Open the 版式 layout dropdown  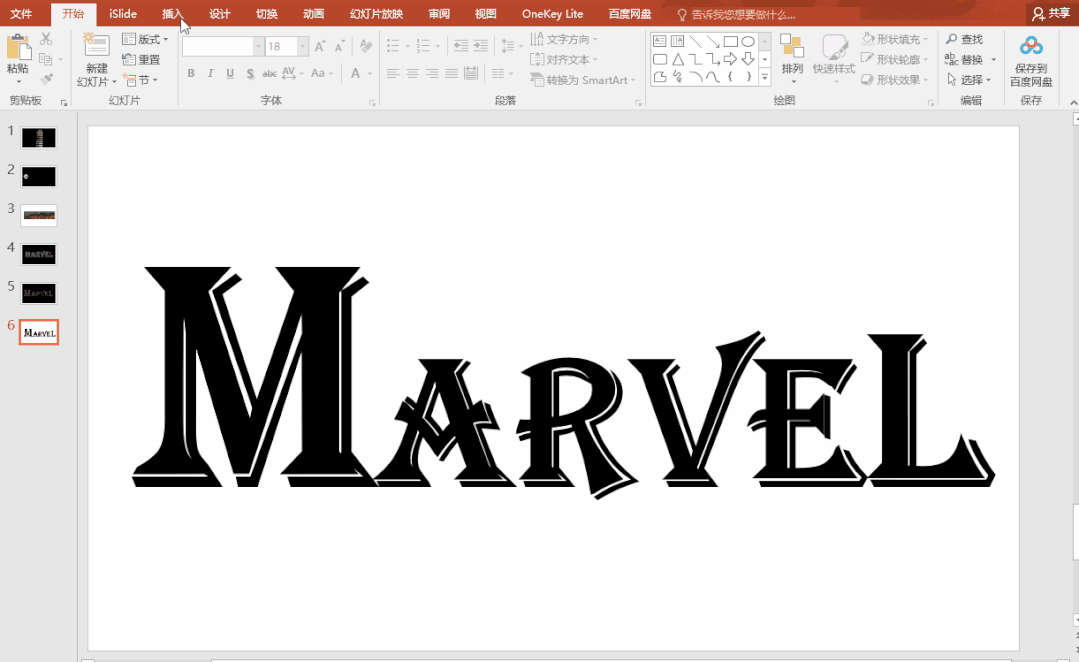point(145,39)
